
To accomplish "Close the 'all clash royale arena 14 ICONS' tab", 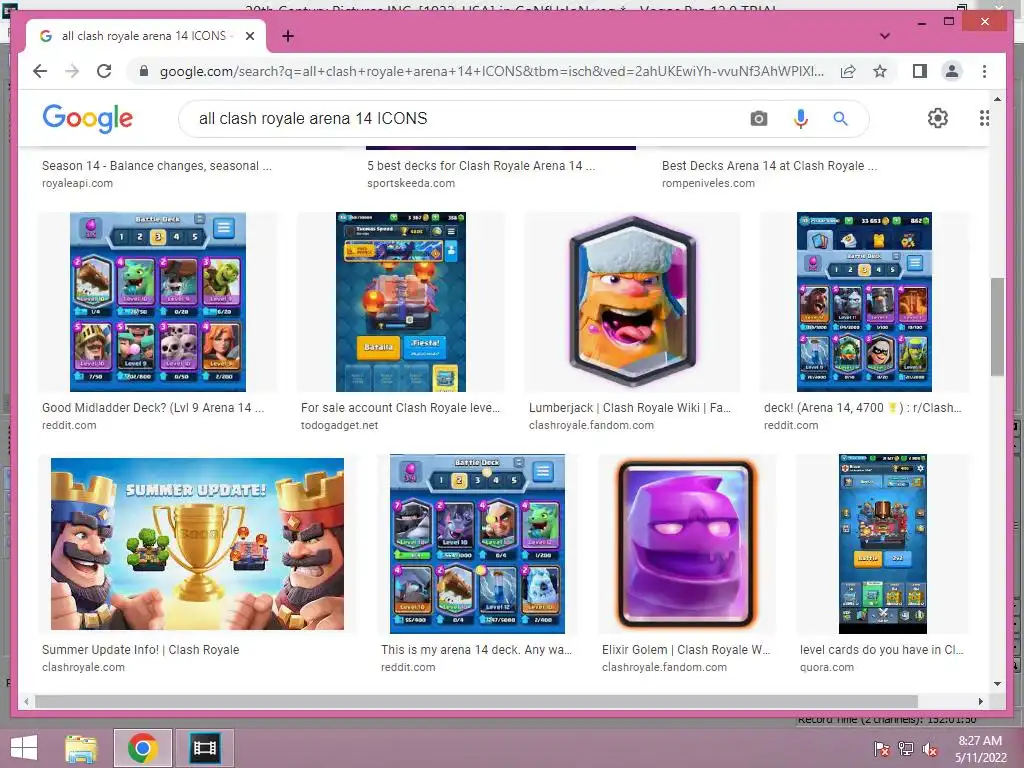I will 249,36.
